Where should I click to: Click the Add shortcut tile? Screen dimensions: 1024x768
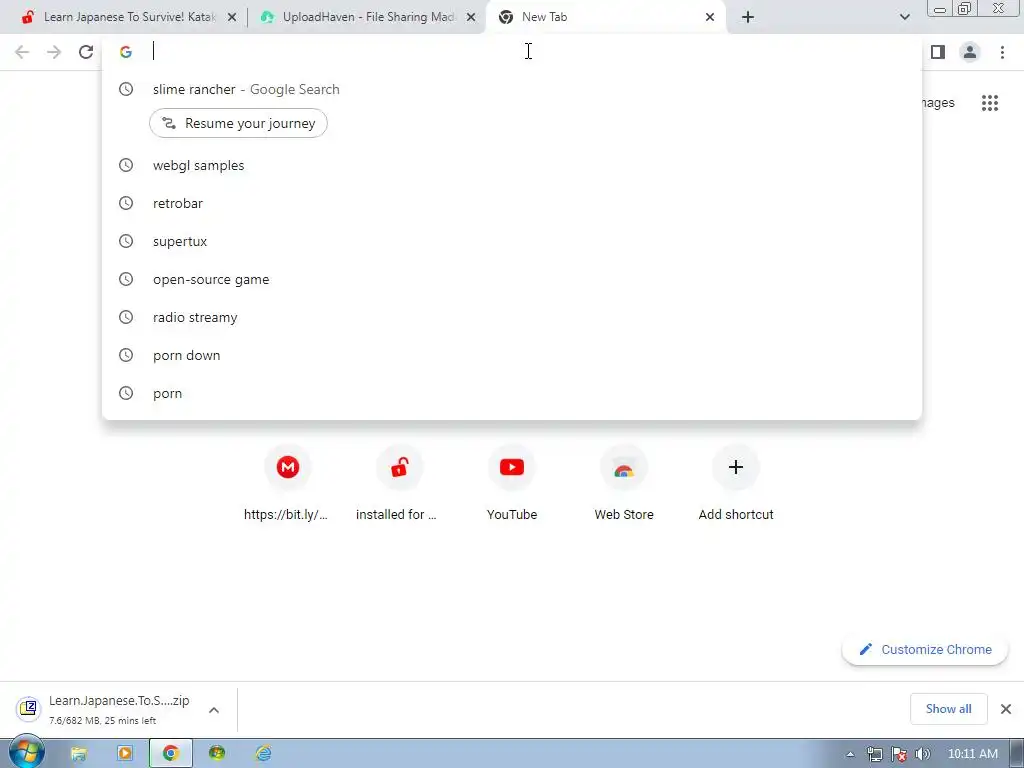(x=736, y=483)
